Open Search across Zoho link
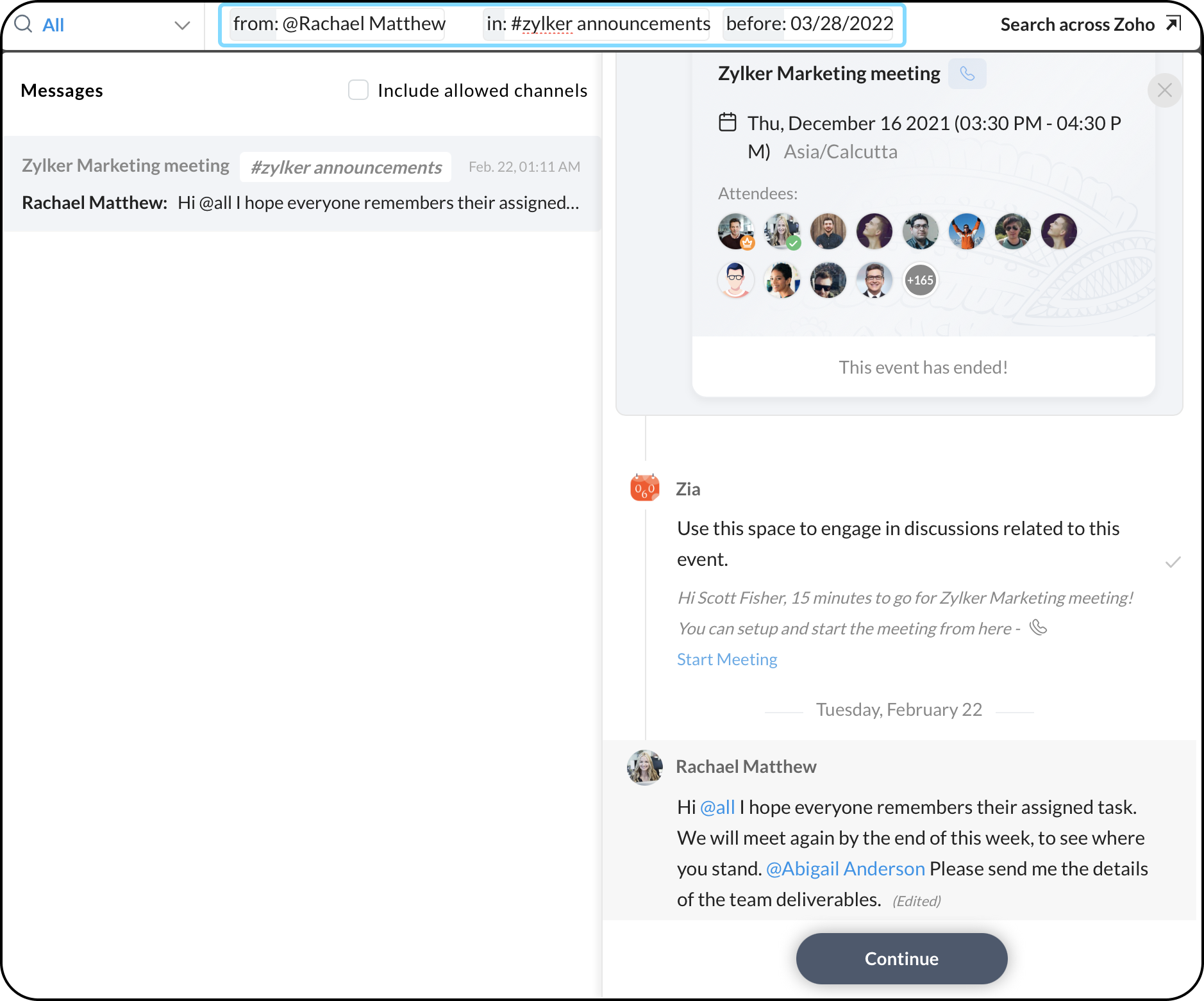 point(1090,24)
